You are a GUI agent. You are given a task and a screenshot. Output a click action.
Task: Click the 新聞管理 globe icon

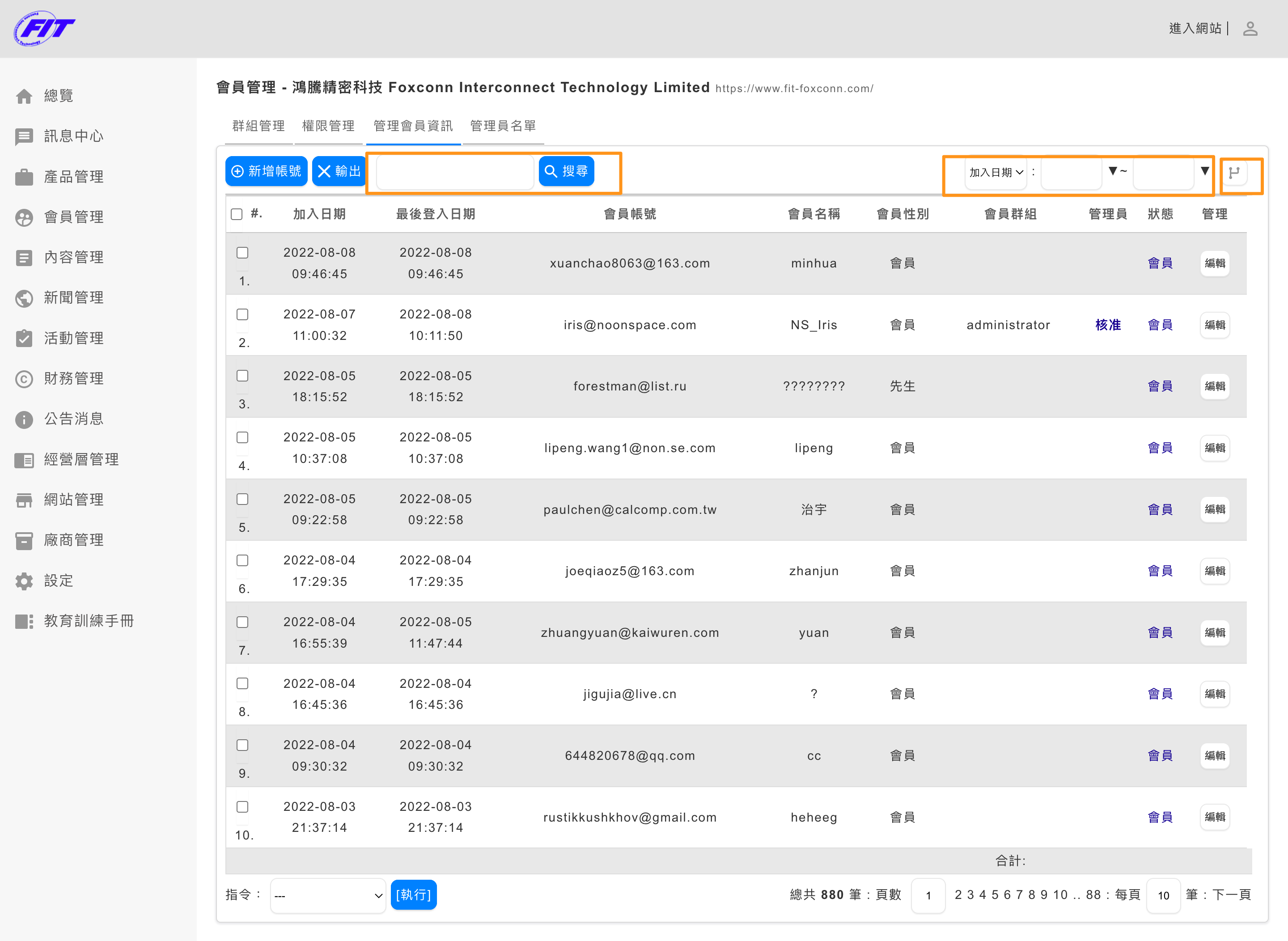pos(24,298)
